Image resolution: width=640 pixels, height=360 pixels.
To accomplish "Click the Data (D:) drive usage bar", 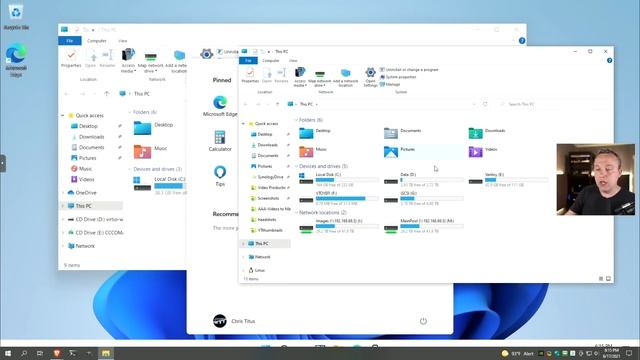I will (432, 180).
